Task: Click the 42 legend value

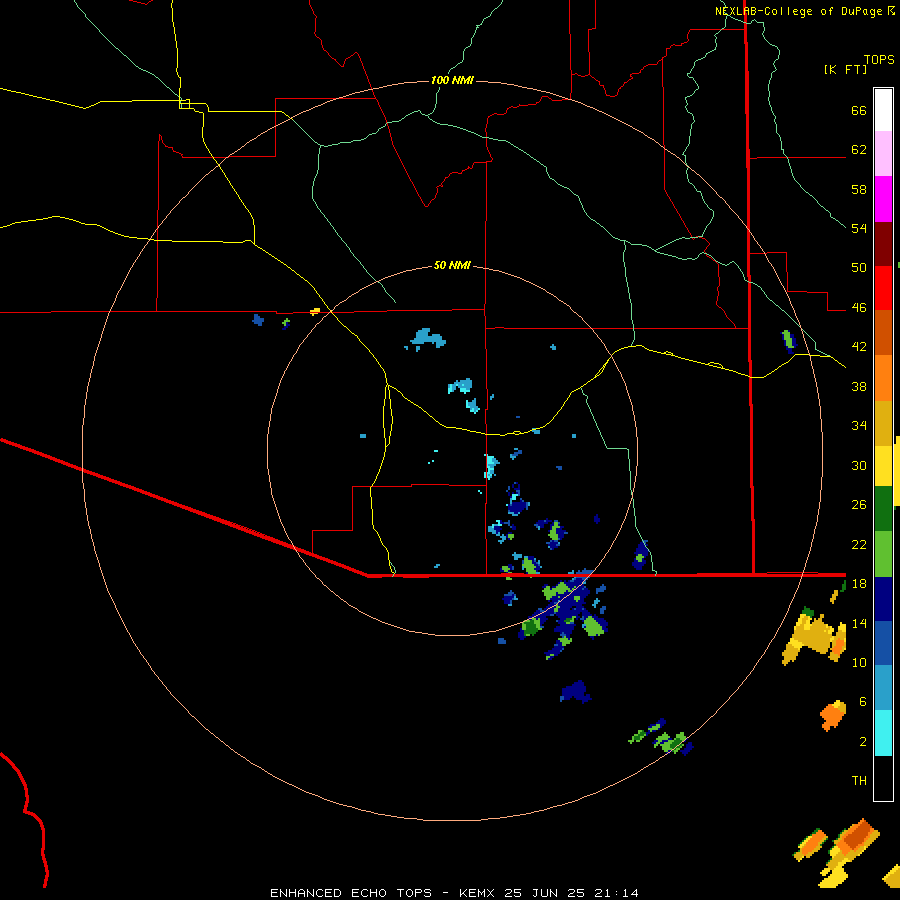Action: pyautogui.click(x=859, y=347)
